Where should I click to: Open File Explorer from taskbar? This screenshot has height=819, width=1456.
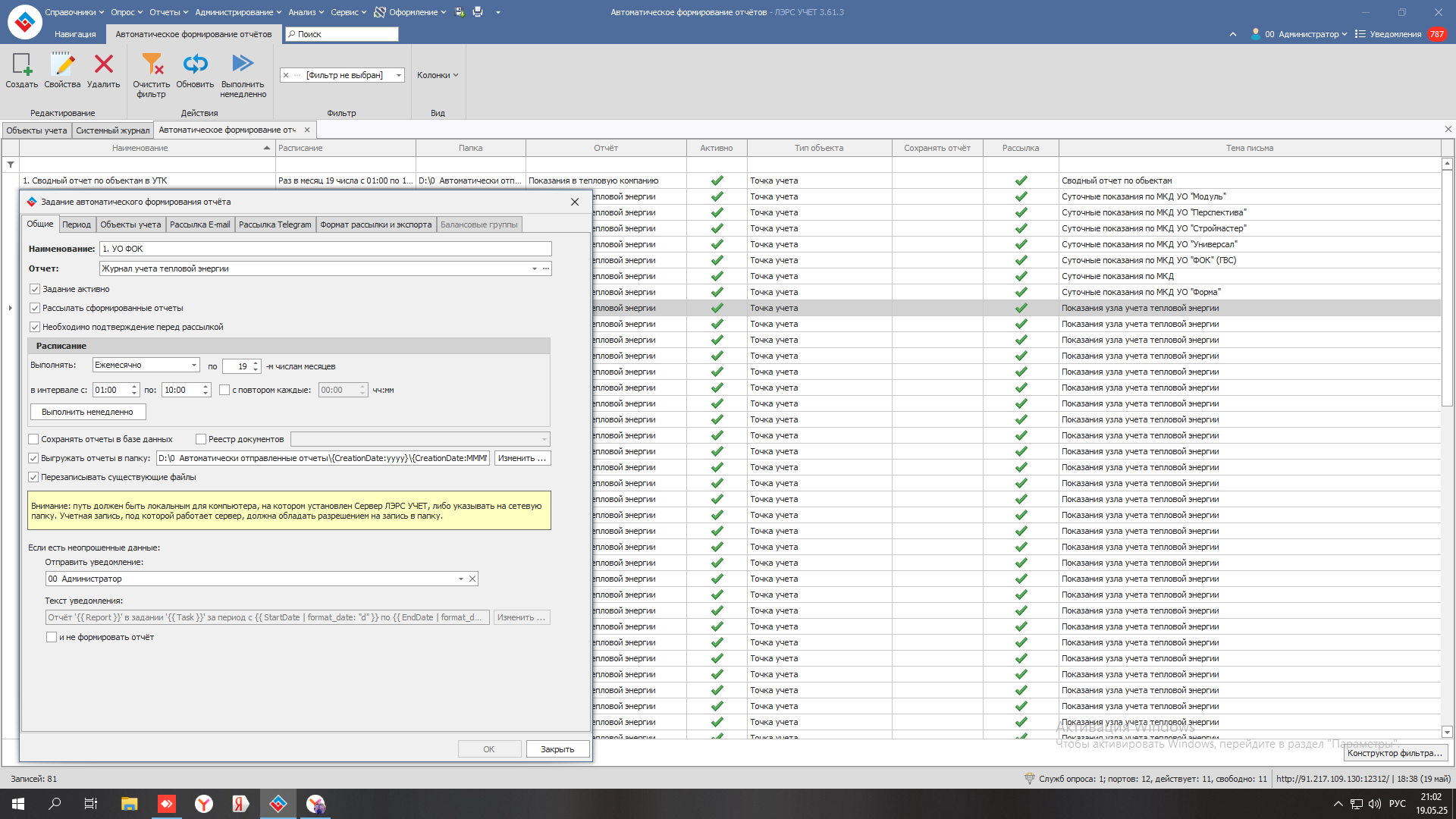[x=129, y=804]
